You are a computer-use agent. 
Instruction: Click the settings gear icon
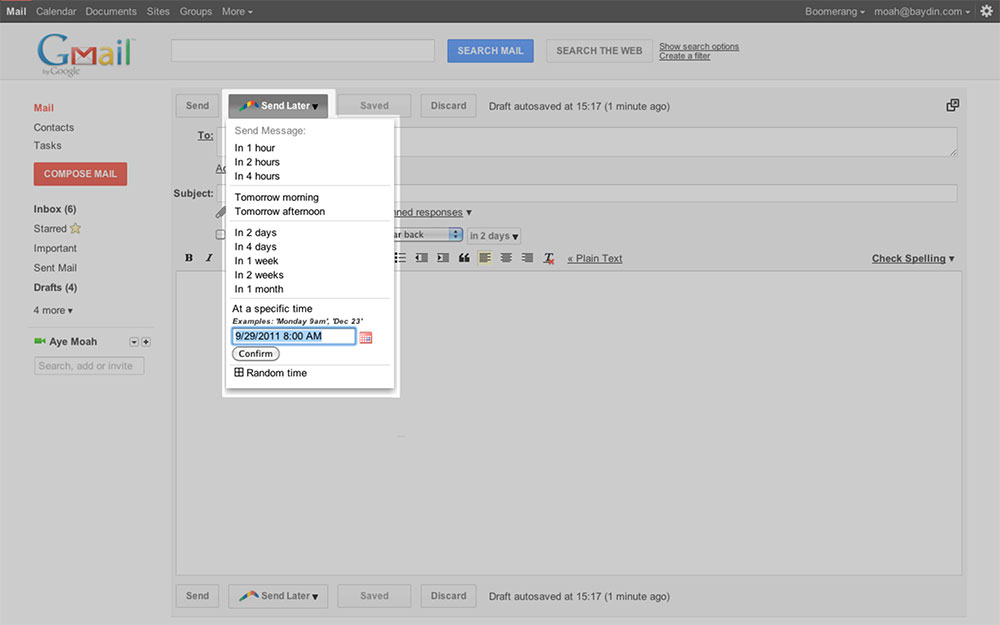986,11
